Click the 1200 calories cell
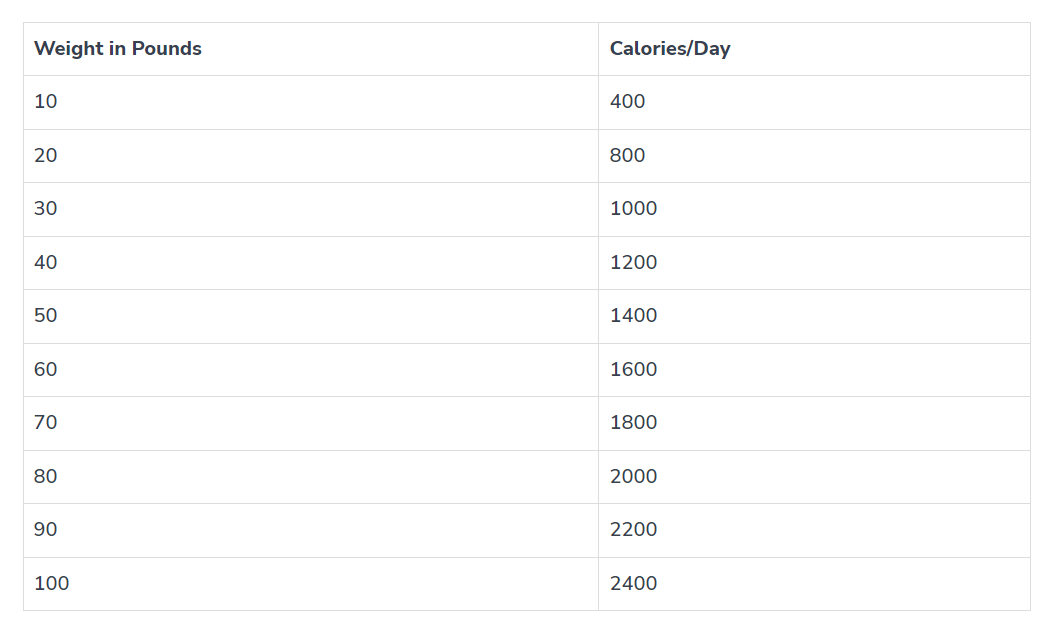The width and height of the screenshot is (1048, 629). [x=634, y=263]
